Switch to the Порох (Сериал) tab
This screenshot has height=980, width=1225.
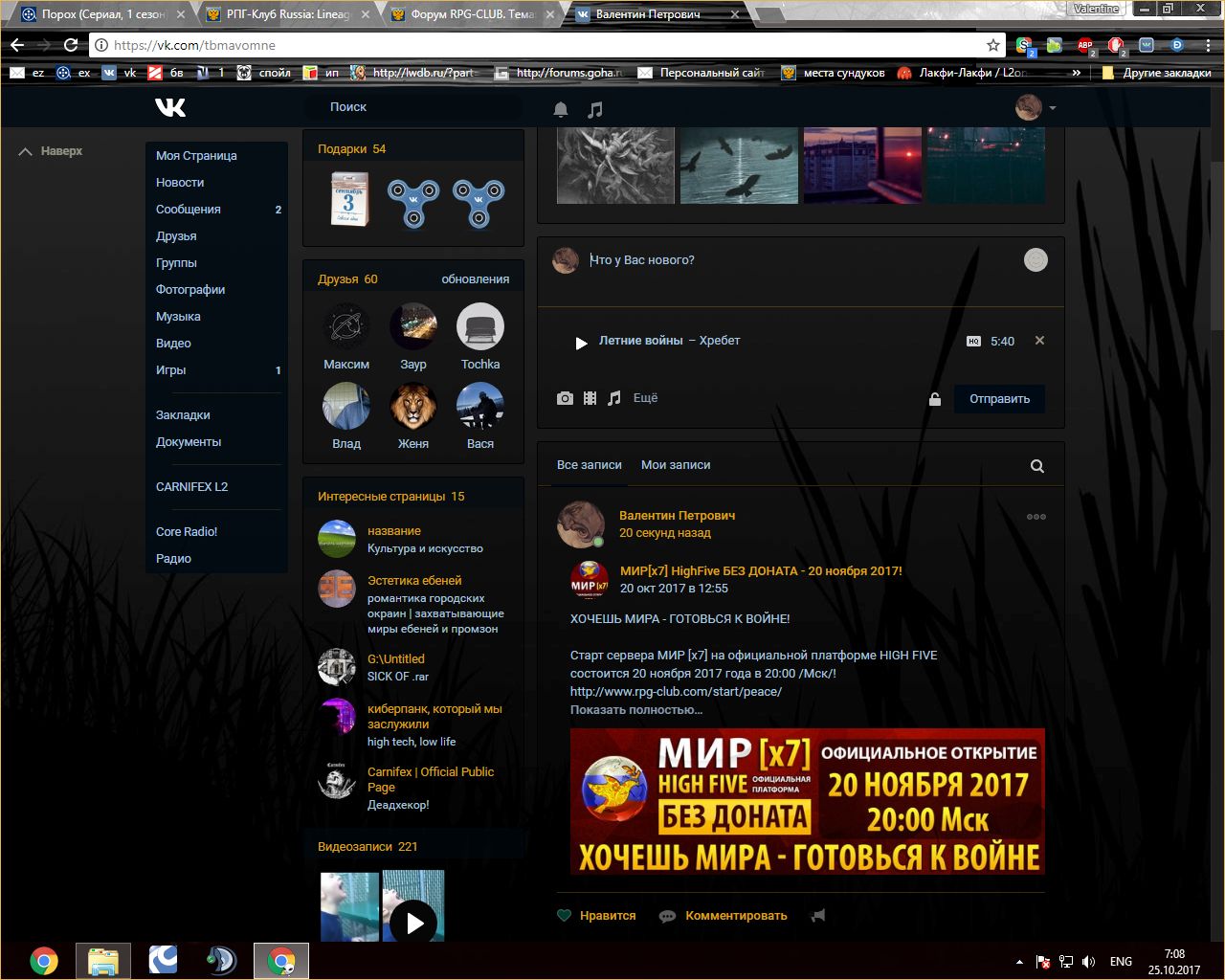(101, 14)
